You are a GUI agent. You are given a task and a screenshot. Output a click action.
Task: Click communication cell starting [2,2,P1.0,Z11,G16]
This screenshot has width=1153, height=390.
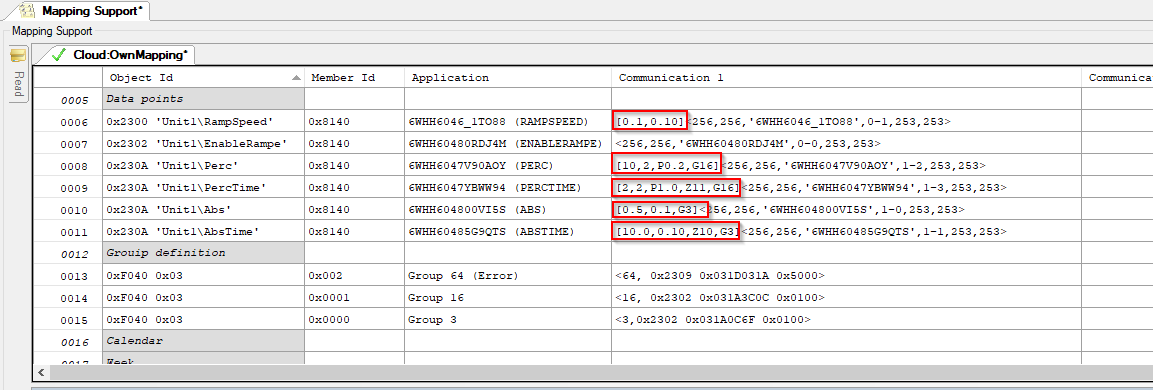tap(846, 188)
